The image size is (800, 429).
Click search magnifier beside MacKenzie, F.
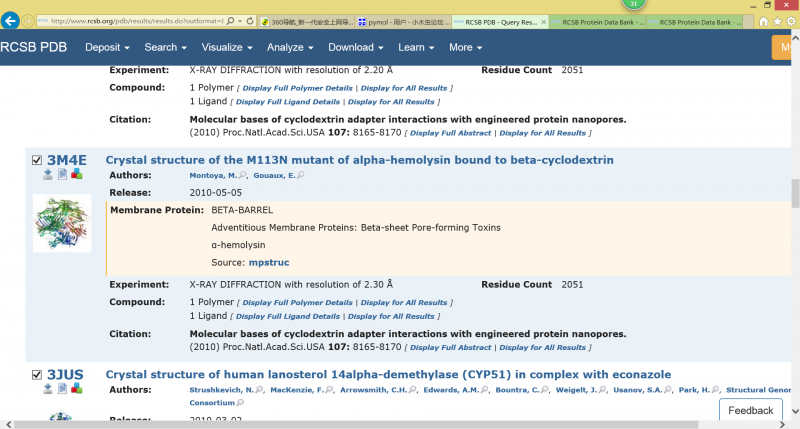coord(330,390)
